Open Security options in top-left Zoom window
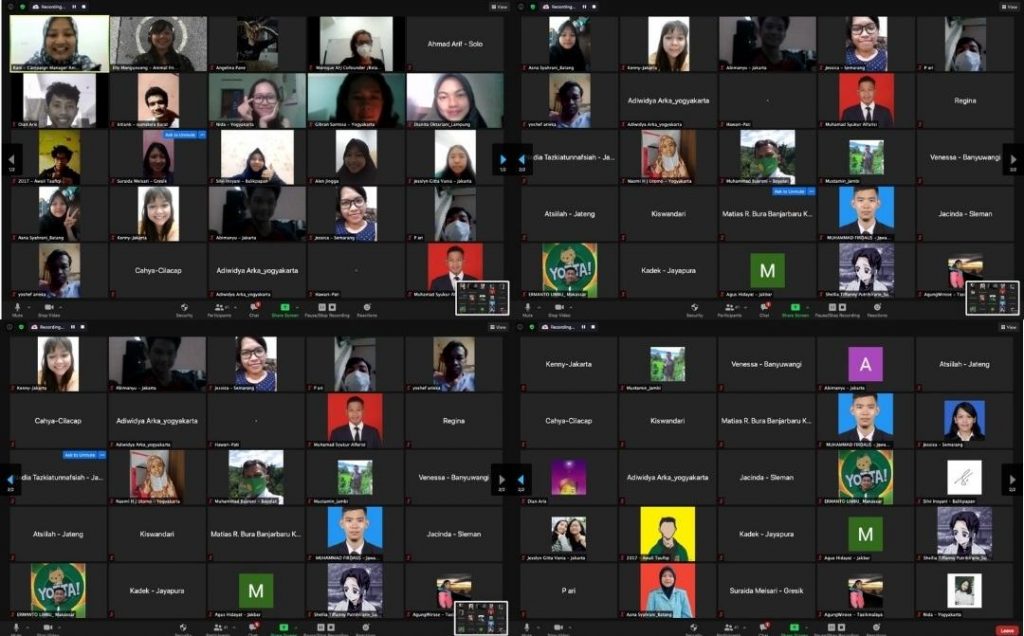Image resolution: width=1024 pixels, height=636 pixels. click(184, 308)
